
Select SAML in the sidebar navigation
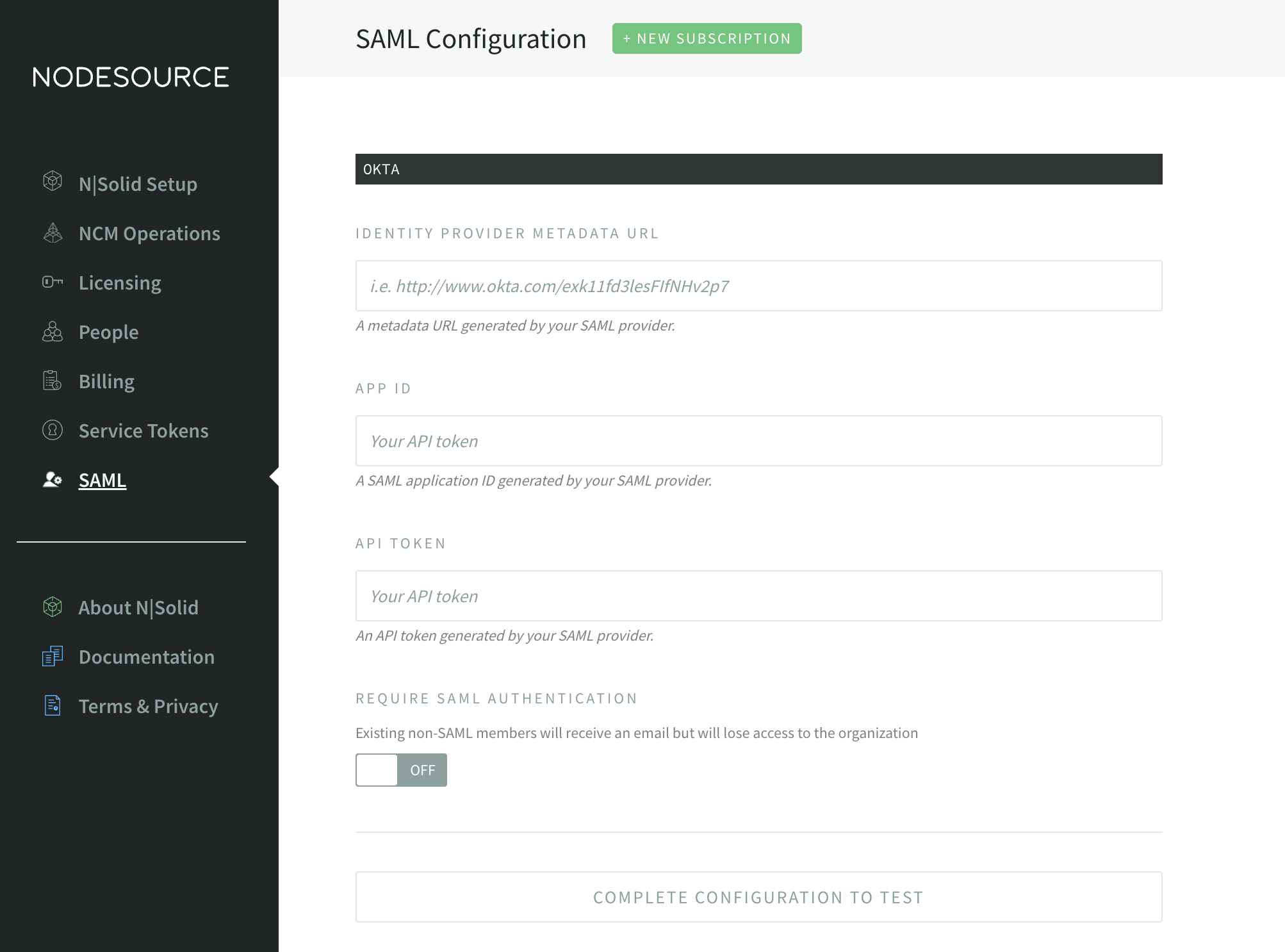(101, 479)
